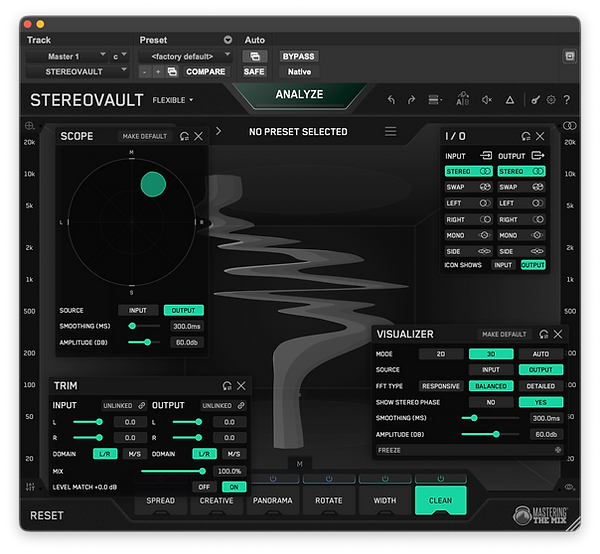Click the undo arrow icon

[391, 100]
